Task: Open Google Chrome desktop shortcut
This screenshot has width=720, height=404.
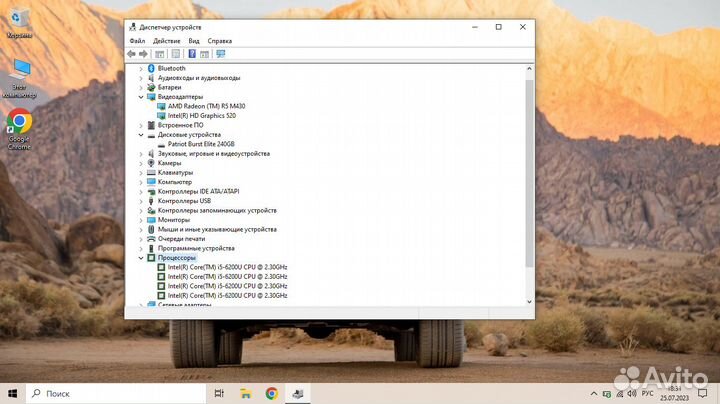Action: tap(19, 129)
